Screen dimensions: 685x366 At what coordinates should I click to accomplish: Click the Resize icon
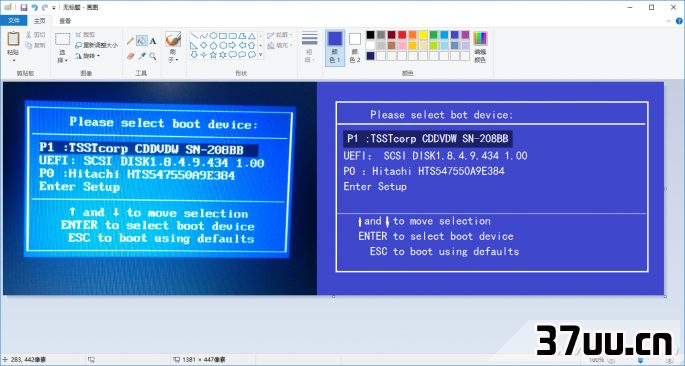point(79,45)
